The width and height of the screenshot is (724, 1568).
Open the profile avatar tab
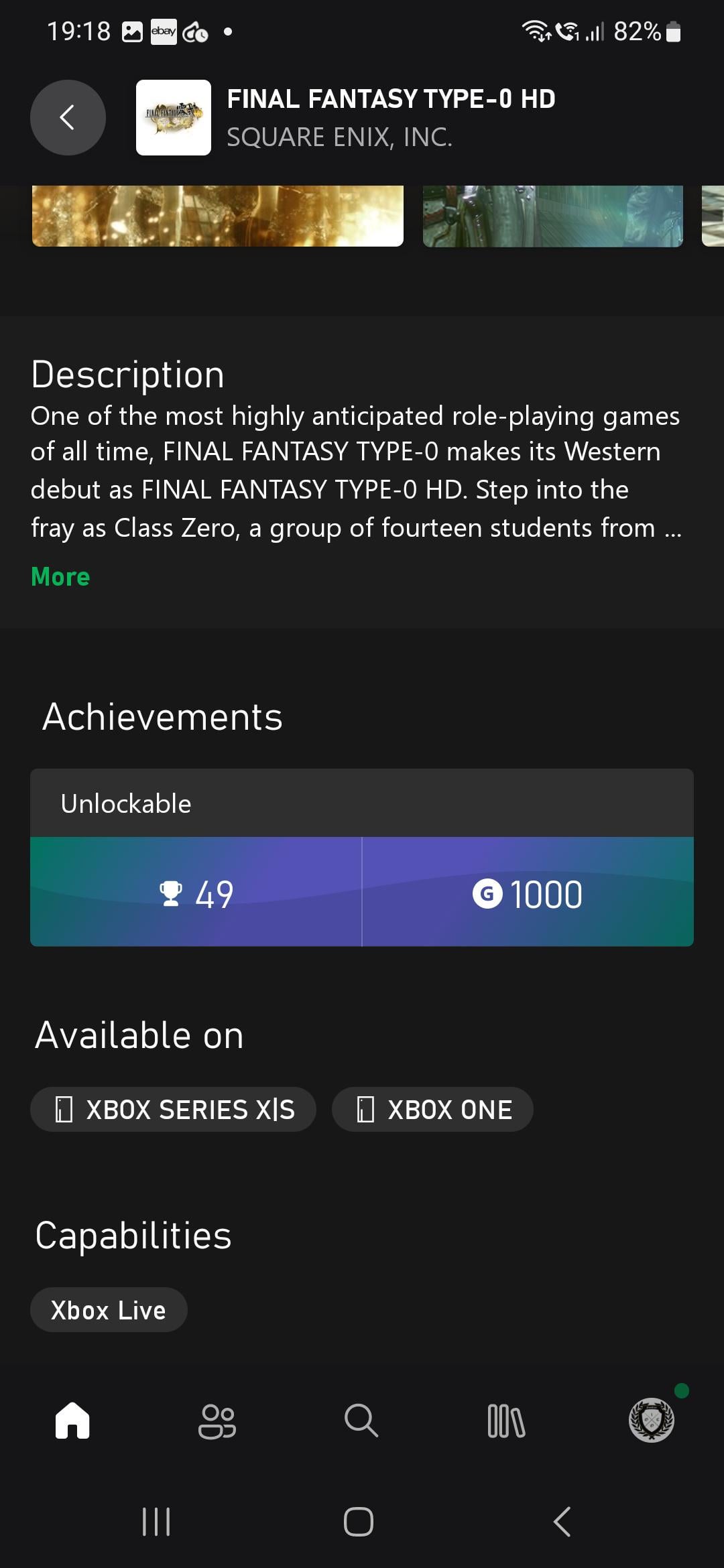pos(651,1420)
